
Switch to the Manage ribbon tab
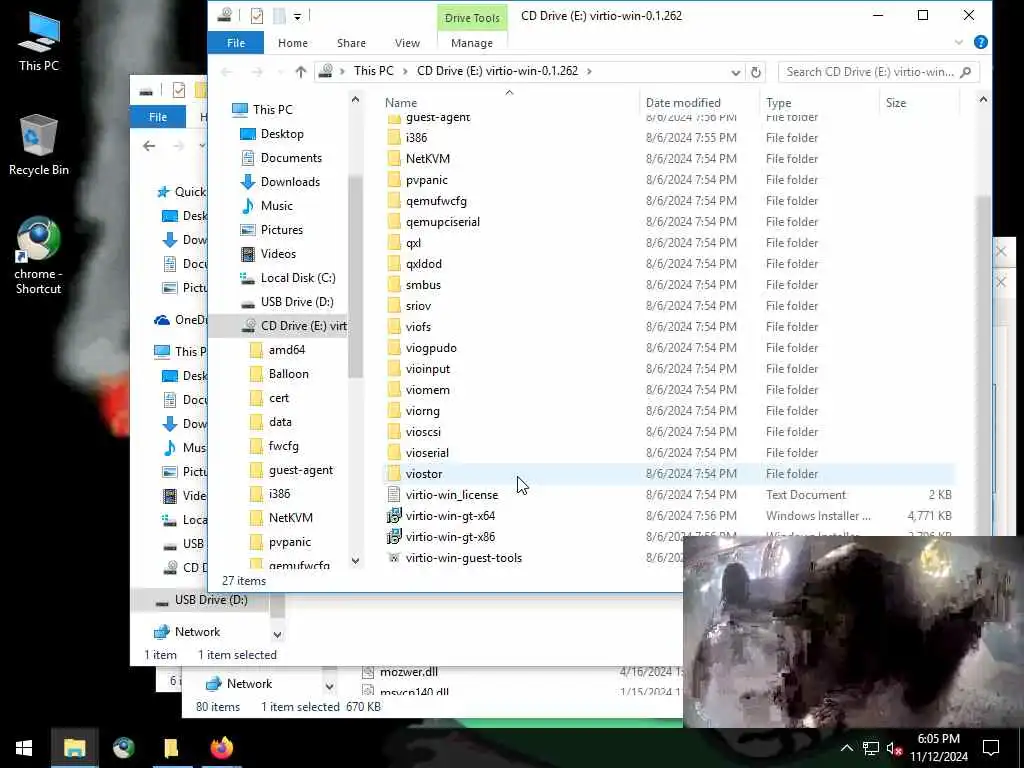(x=472, y=43)
